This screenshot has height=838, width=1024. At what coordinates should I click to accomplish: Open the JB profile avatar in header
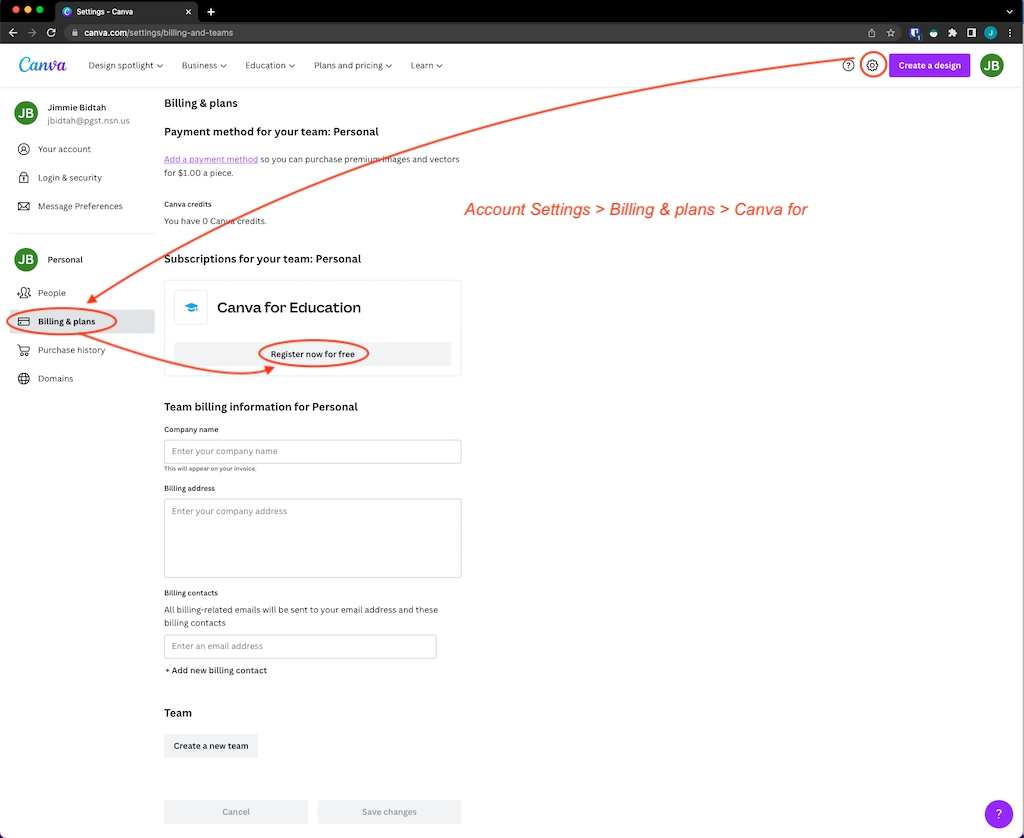coord(991,65)
